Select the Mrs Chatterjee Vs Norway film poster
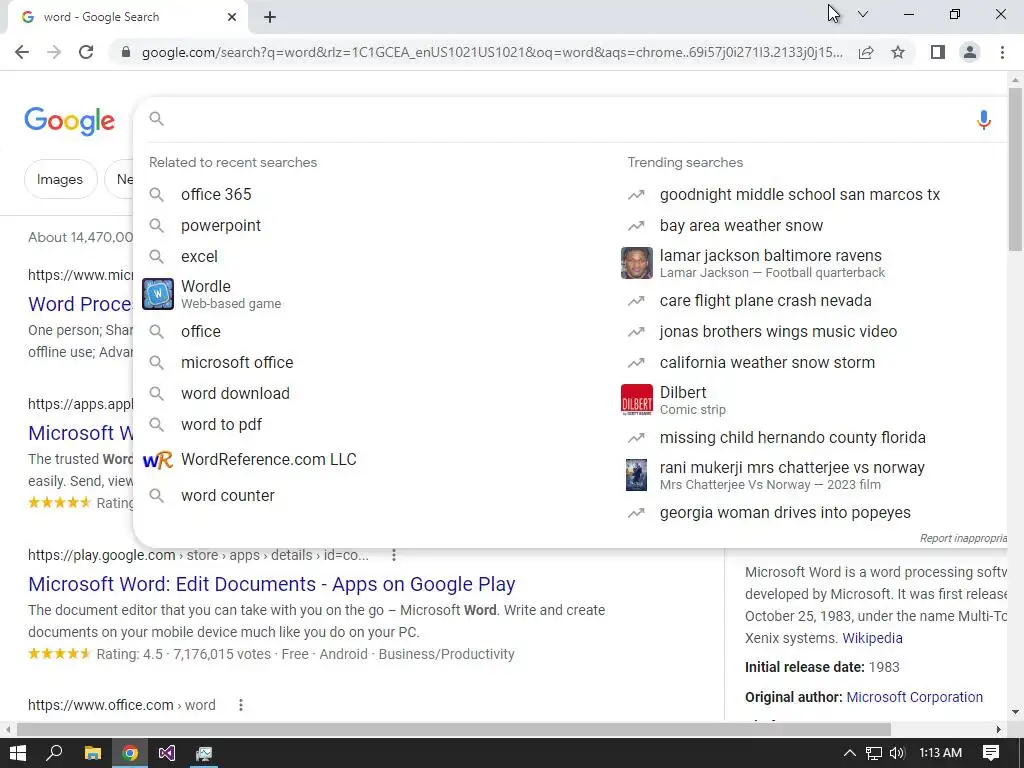Viewport: 1024px width, 768px height. click(637, 475)
